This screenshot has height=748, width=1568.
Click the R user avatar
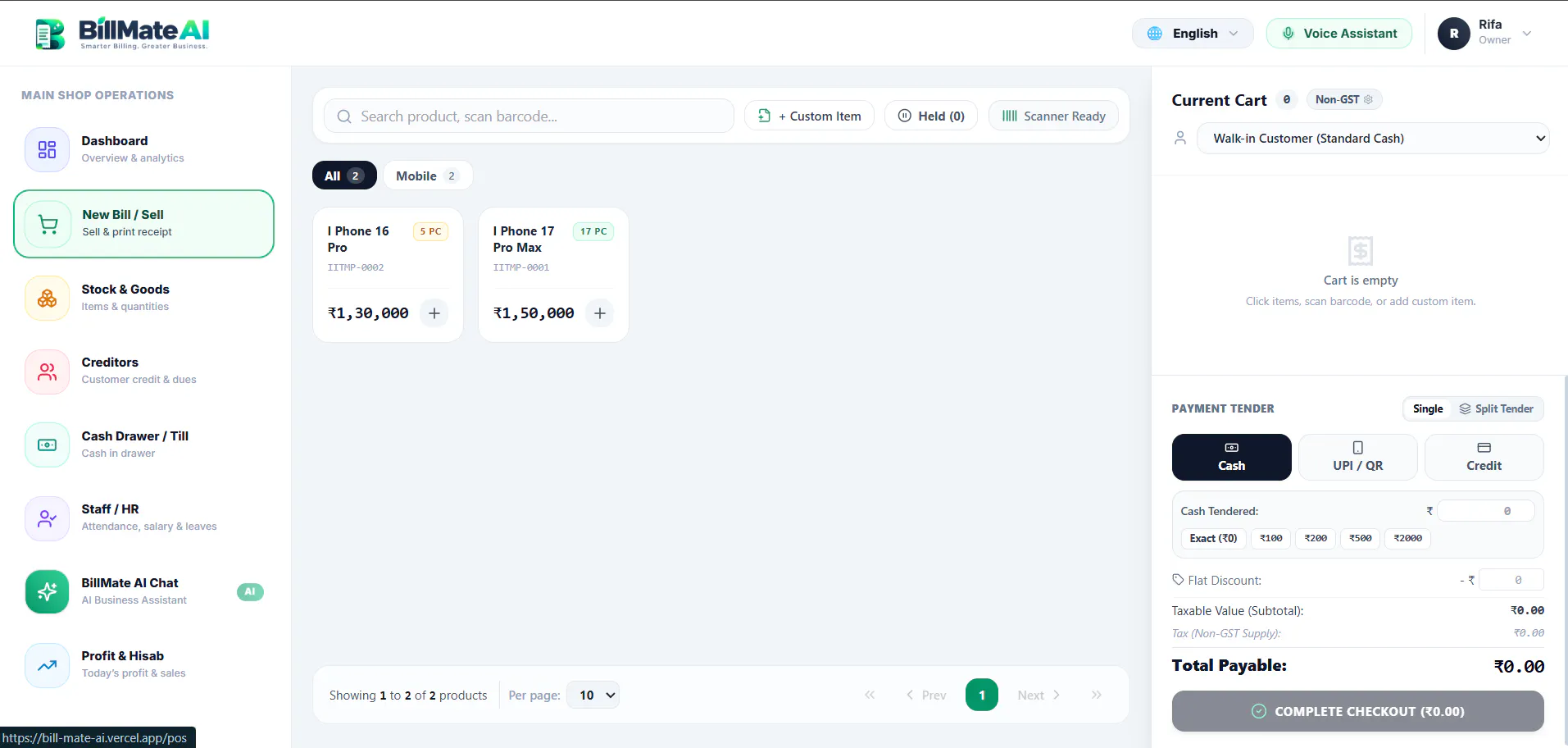(x=1454, y=34)
